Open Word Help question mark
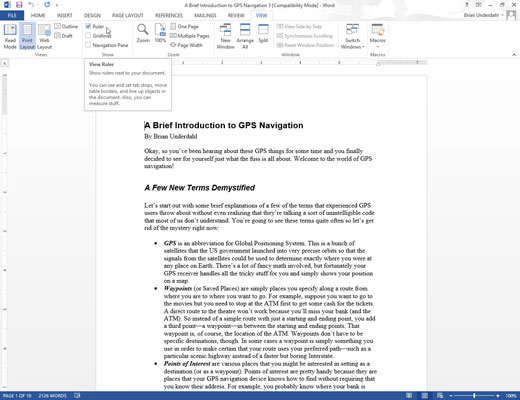Image resolution: width=520 pixels, height=400 pixels. point(467,5)
